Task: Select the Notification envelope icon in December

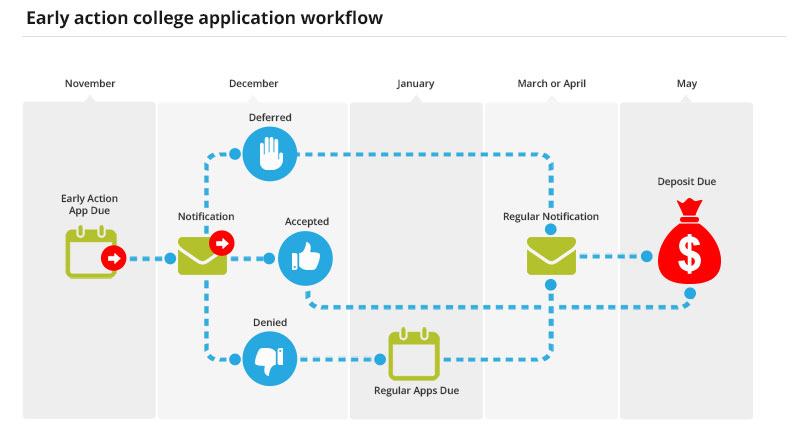Action: pyautogui.click(x=203, y=256)
